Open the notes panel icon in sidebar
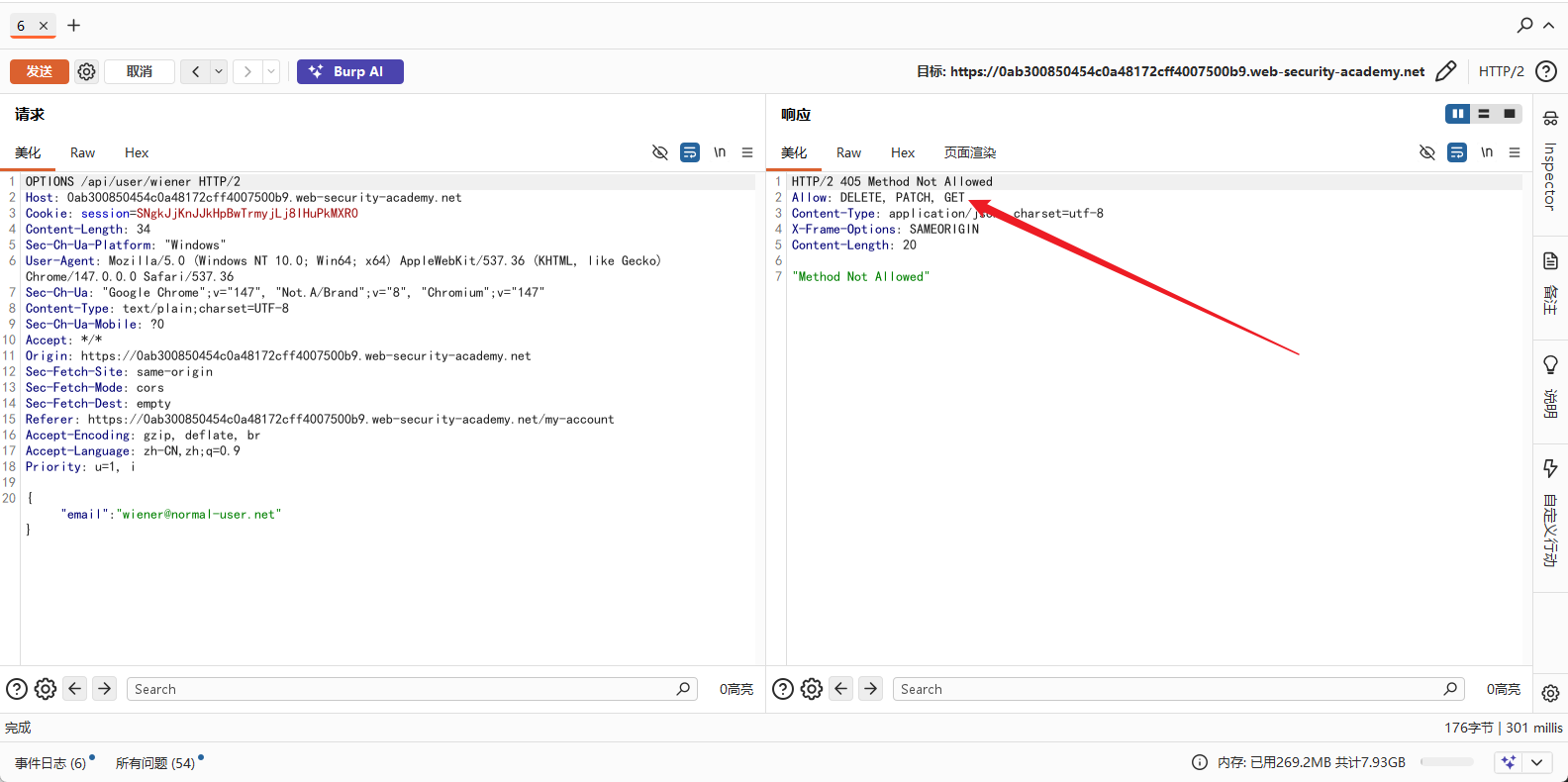Viewport: 1568px width, 782px height. point(1550,261)
